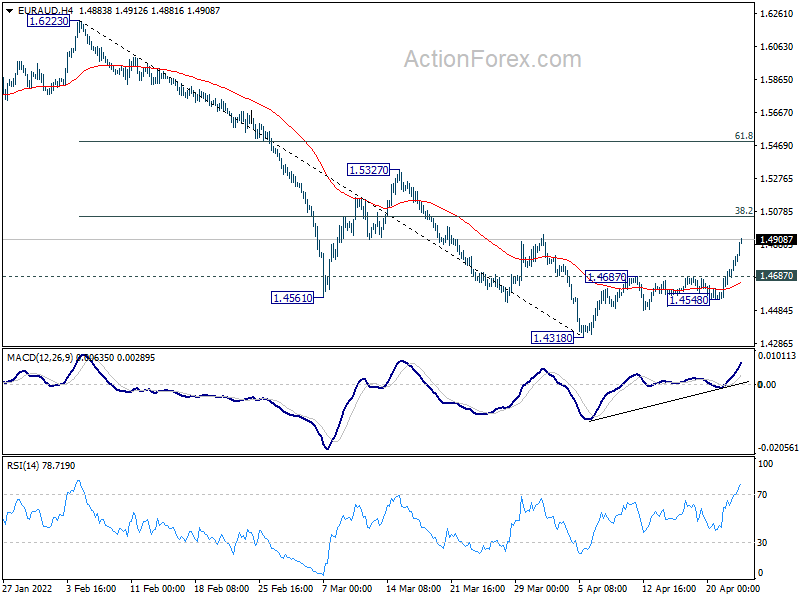
Task: Click the 1.54690 price axis value
Action: pos(777,146)
